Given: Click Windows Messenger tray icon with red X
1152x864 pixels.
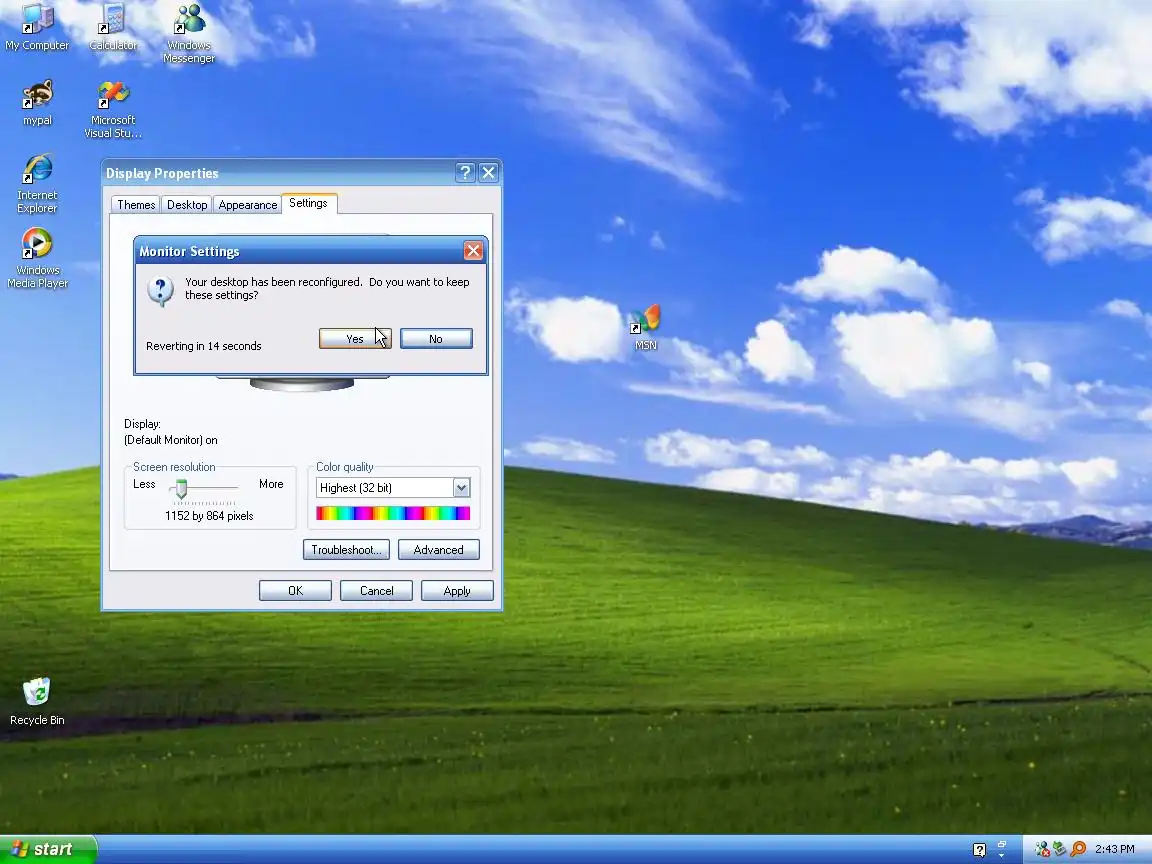Looking at the screenshot, I should point(1042,849).
